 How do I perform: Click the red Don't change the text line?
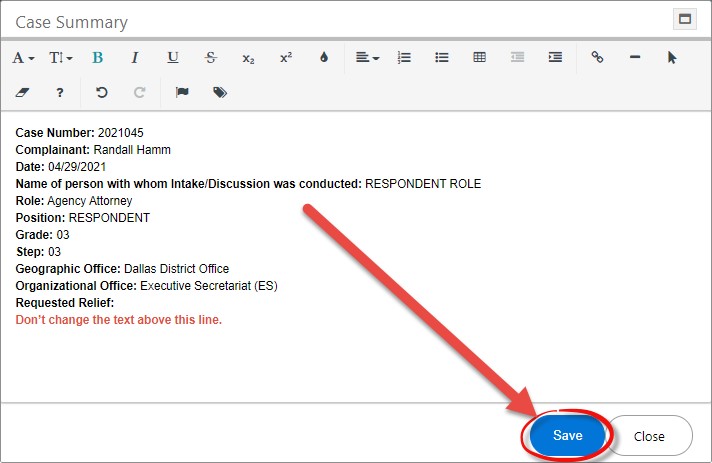coord(119,320)
